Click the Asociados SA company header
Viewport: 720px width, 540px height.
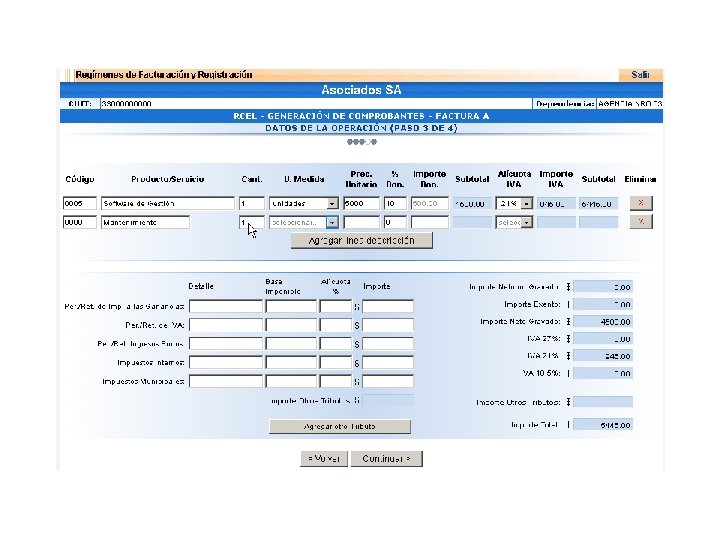(x=361, y=90)
